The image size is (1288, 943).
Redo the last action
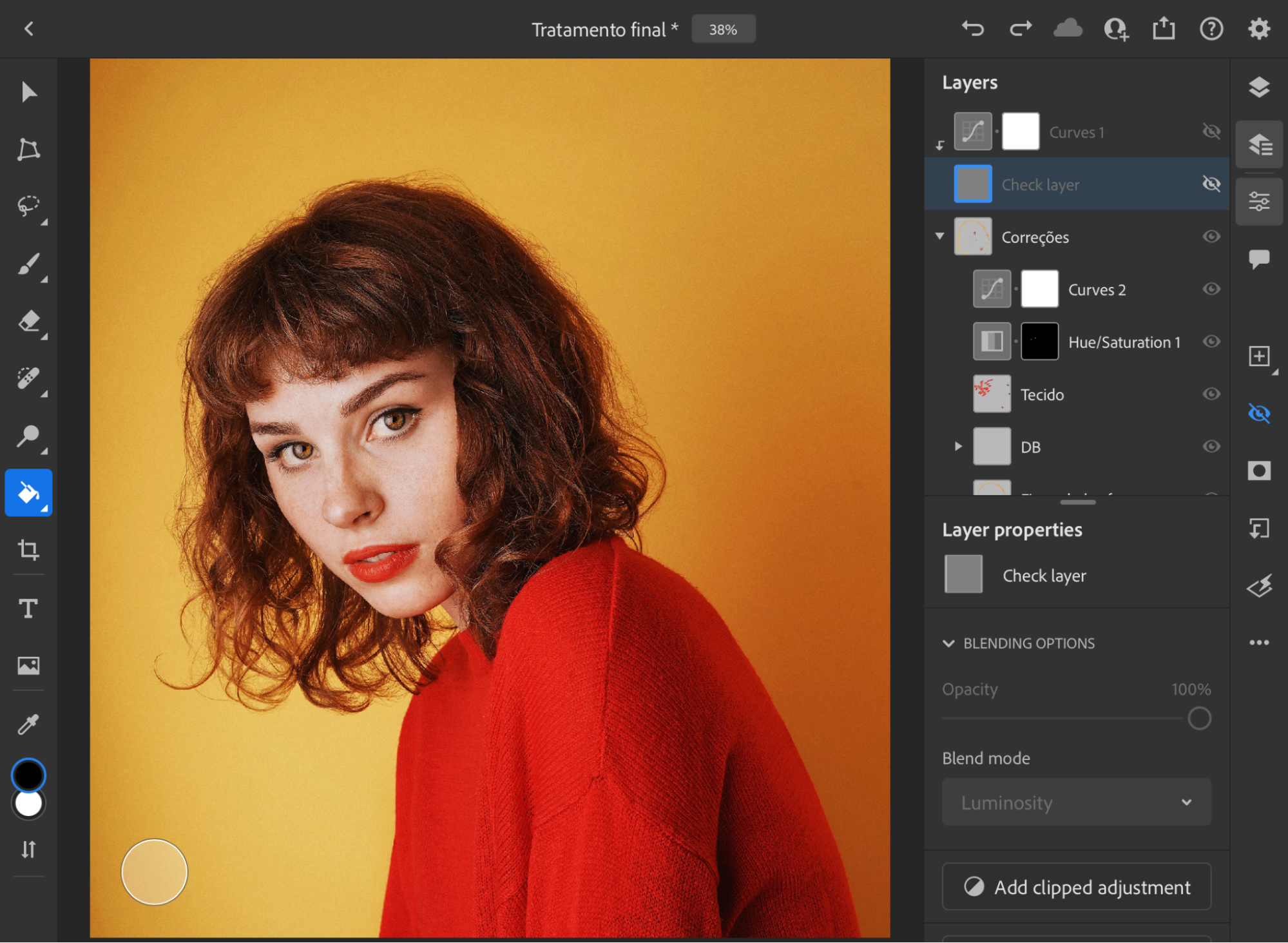[1021, 28]
